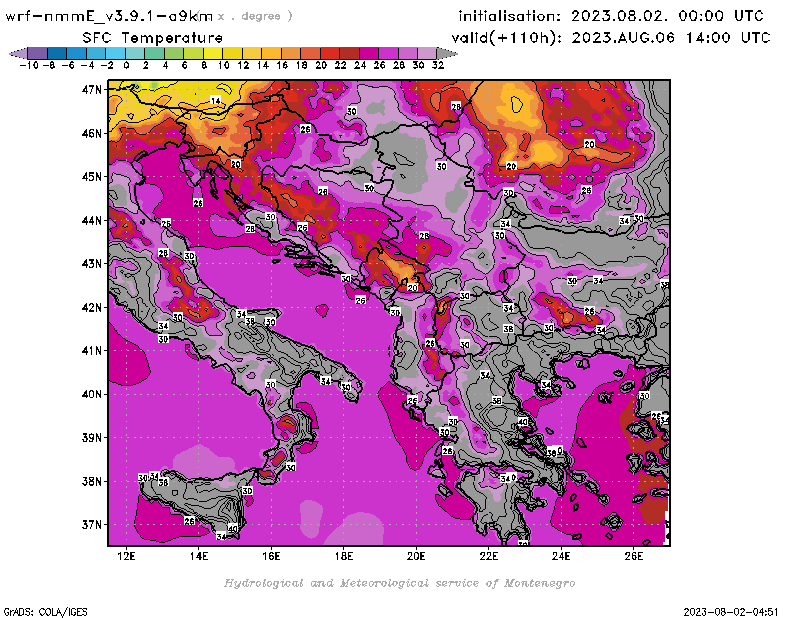Select latitude axis label 43N
This screenshot has width=800, height=618.
(x=91, y=263)
